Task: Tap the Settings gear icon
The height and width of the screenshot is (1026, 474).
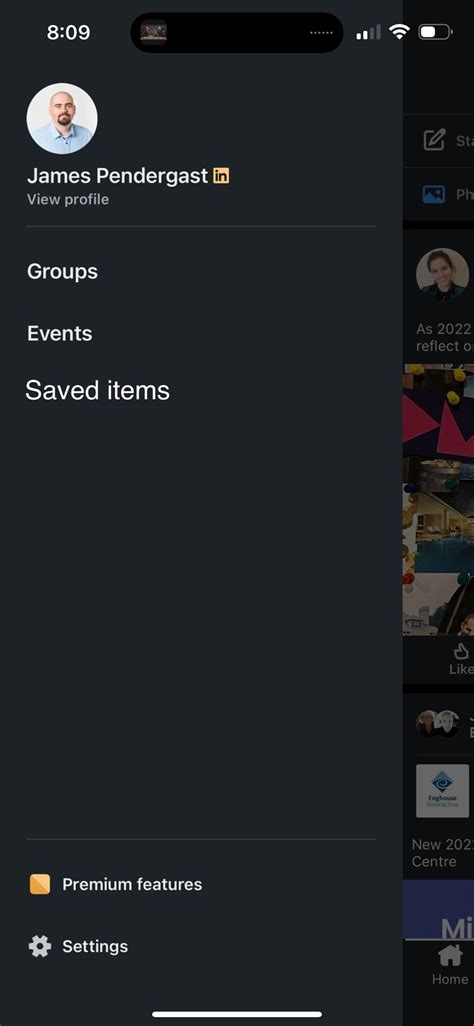Action: [x=40, y=946]
